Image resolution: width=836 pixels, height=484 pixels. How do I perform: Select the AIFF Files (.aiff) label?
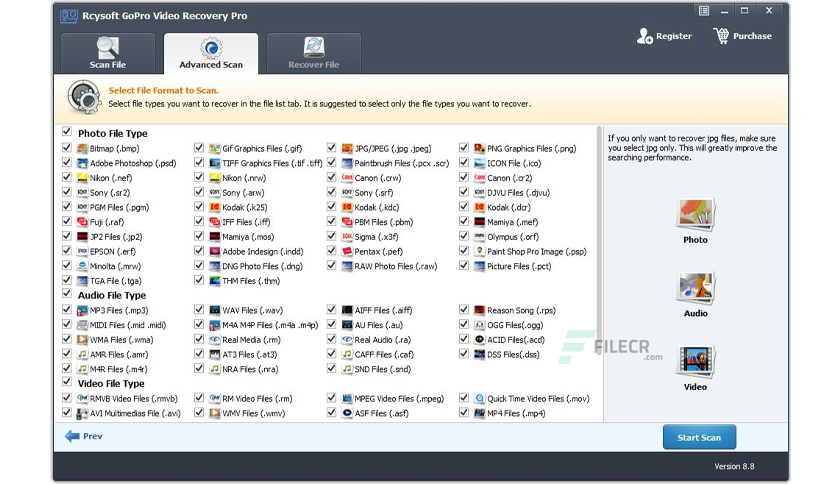(x=383, y=310)
